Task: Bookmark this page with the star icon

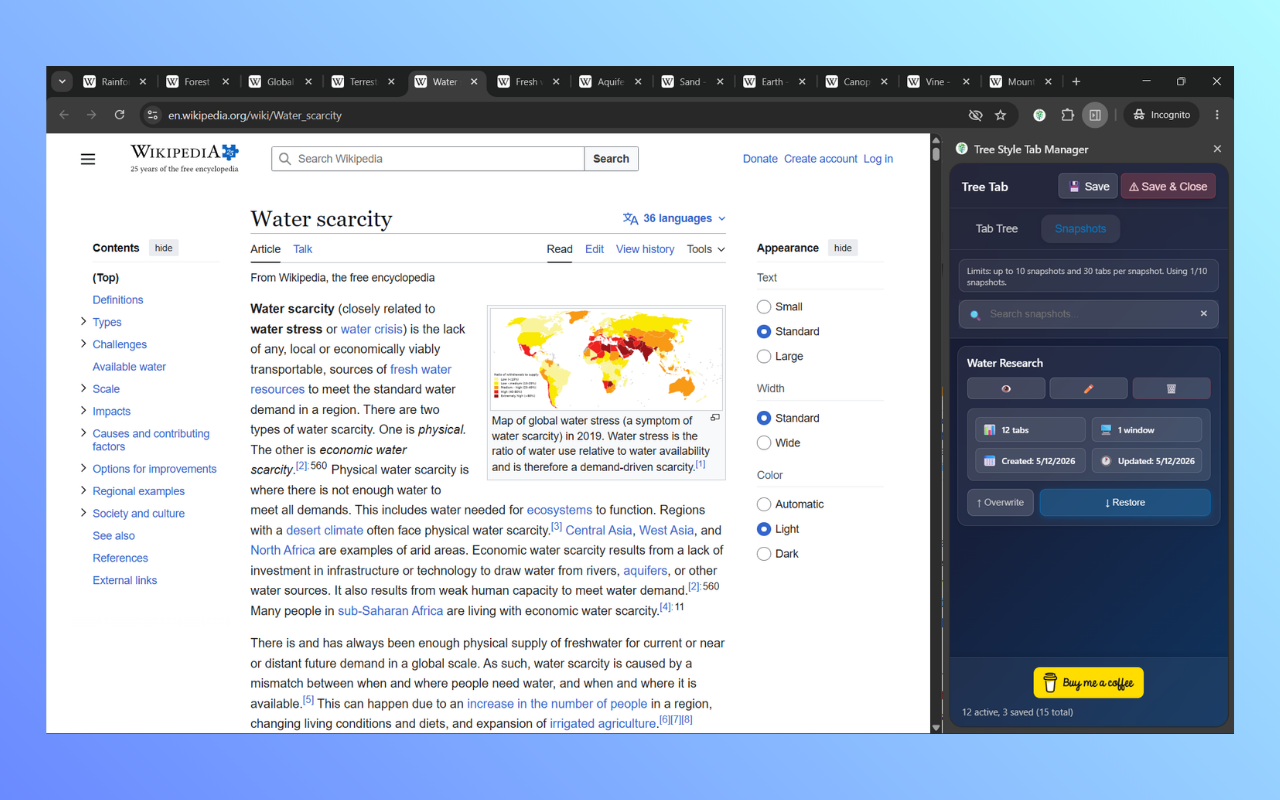Action: point(1000,115)
